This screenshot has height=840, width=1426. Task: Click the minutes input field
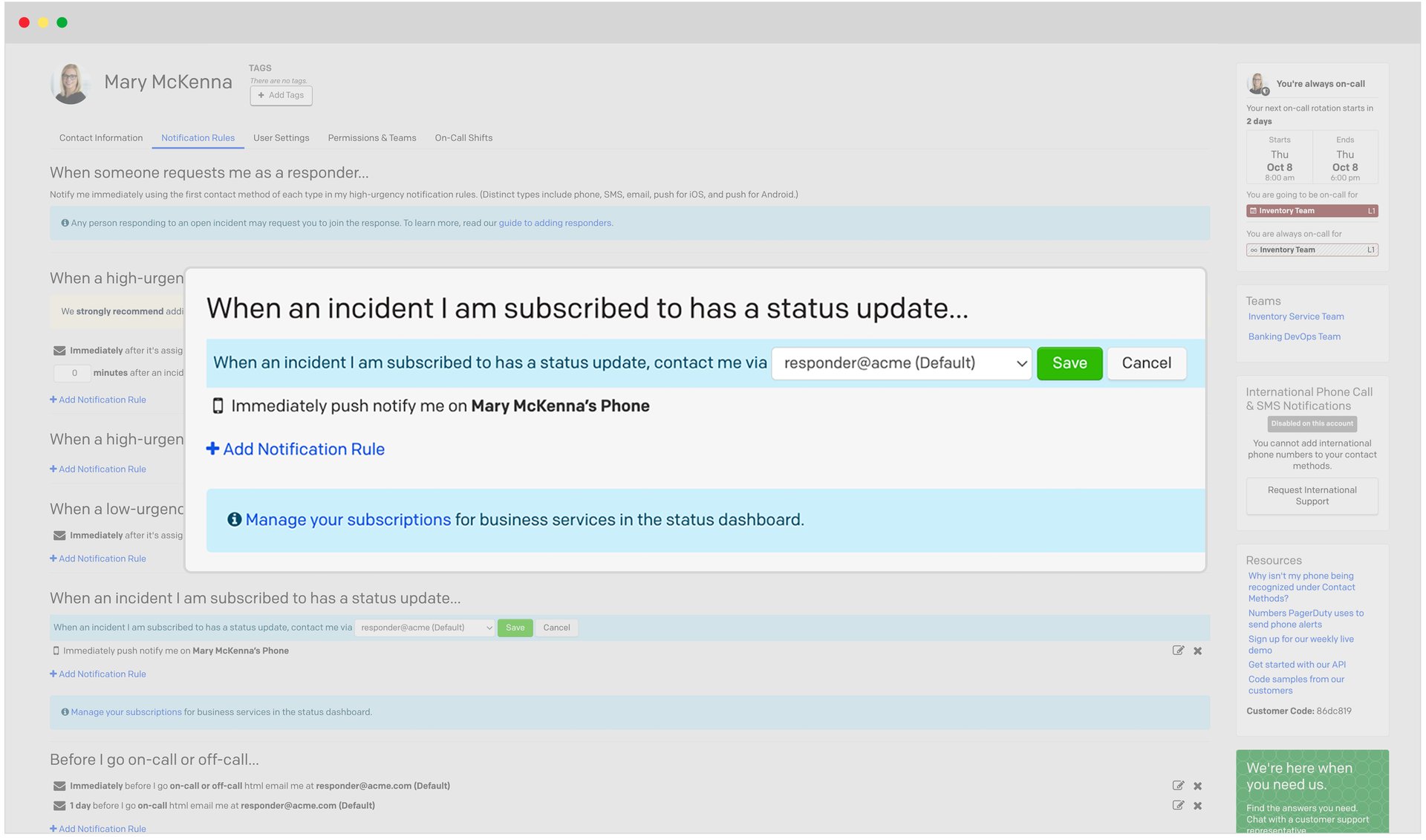click(x=73, y=373)
